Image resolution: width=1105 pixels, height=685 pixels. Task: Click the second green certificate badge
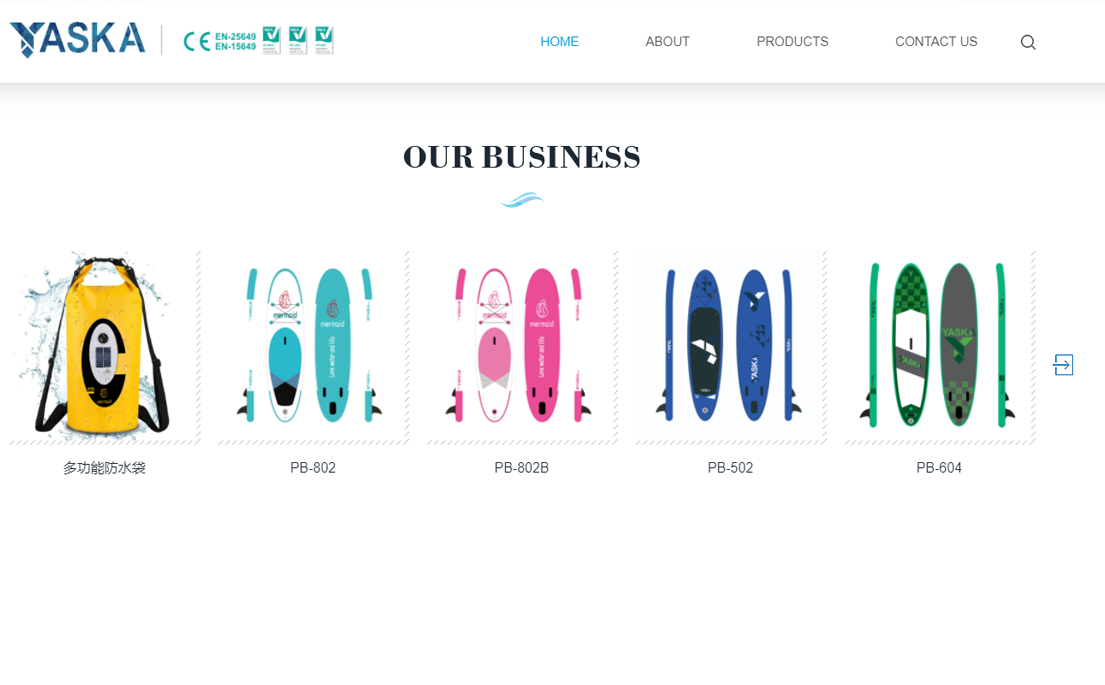[x=298, y=40]
